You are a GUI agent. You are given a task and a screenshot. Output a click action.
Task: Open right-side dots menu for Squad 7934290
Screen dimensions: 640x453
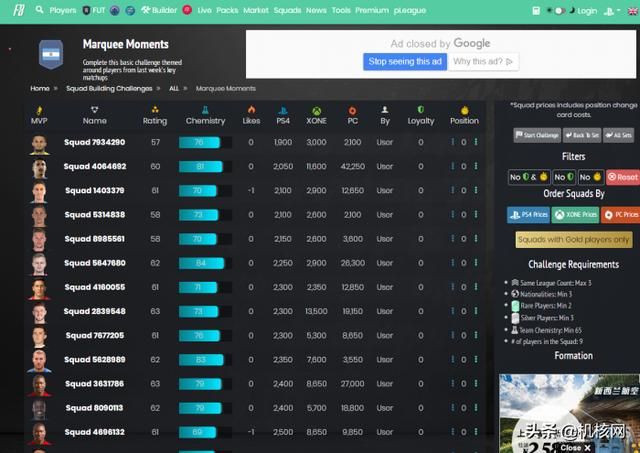476,142
